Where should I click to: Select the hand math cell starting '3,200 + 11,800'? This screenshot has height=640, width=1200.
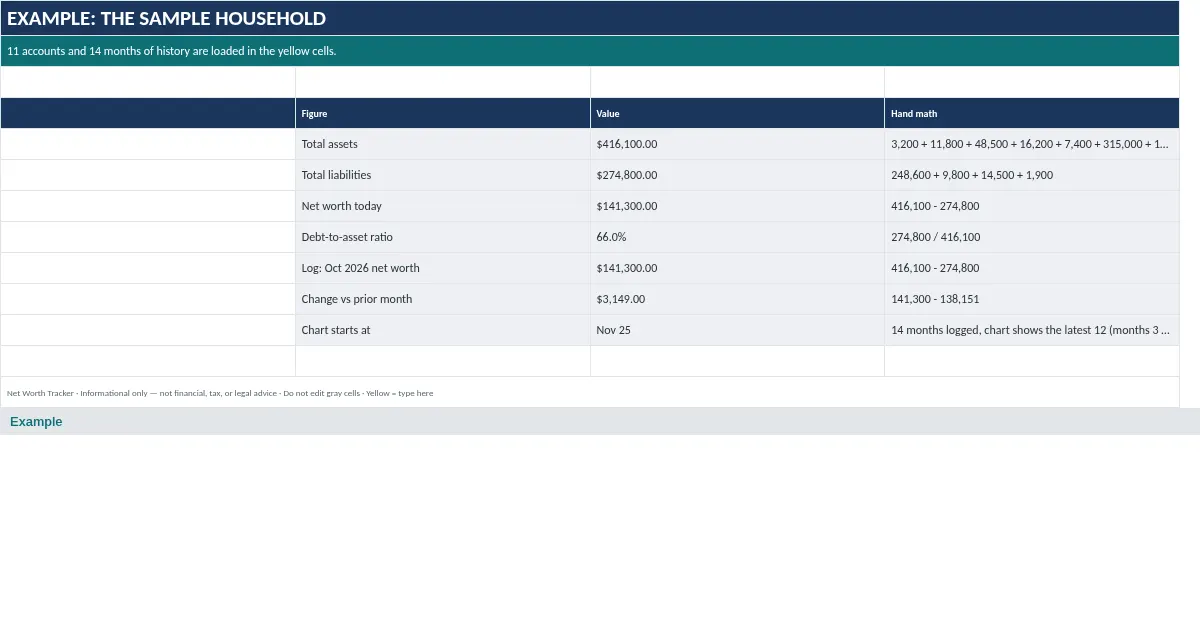click(1032, 144)
